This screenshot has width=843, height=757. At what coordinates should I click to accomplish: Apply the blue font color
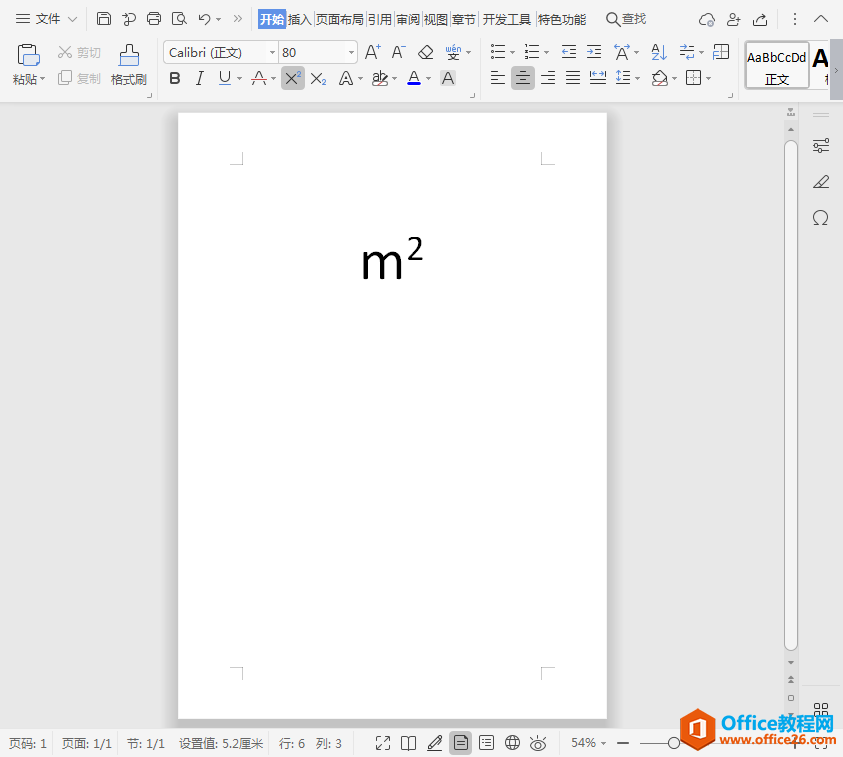coord(414,78)
